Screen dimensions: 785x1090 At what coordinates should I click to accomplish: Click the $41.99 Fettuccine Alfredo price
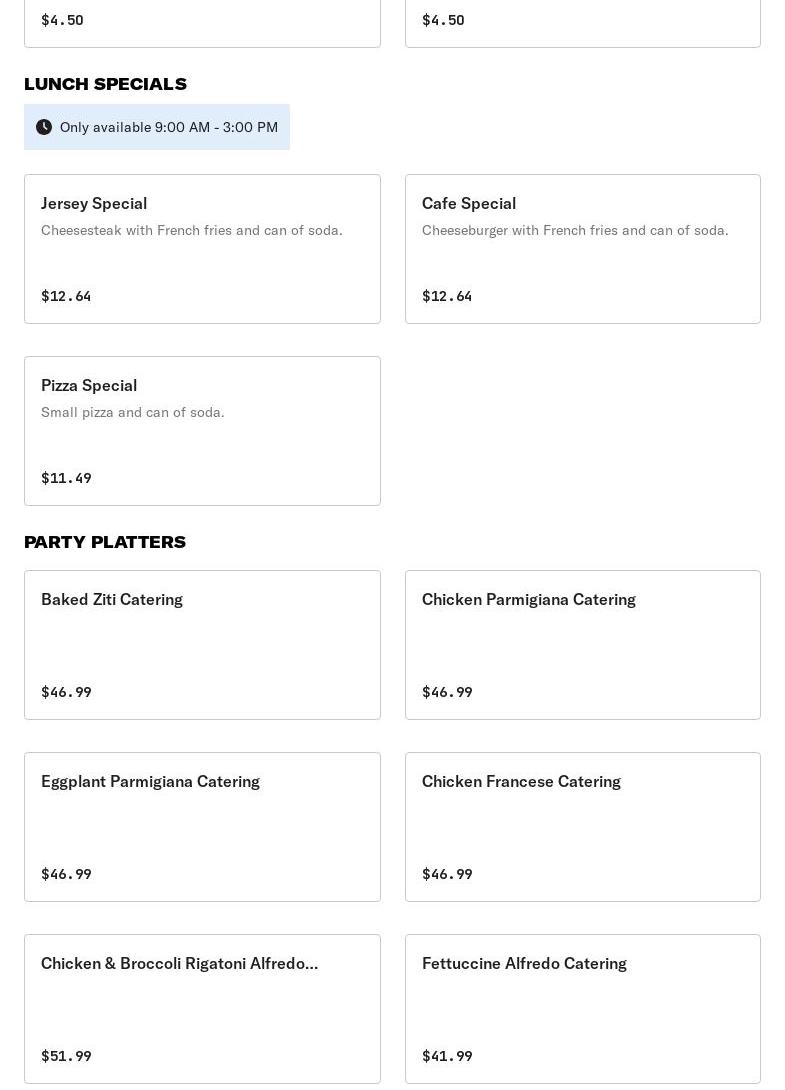pos(447,1056)
